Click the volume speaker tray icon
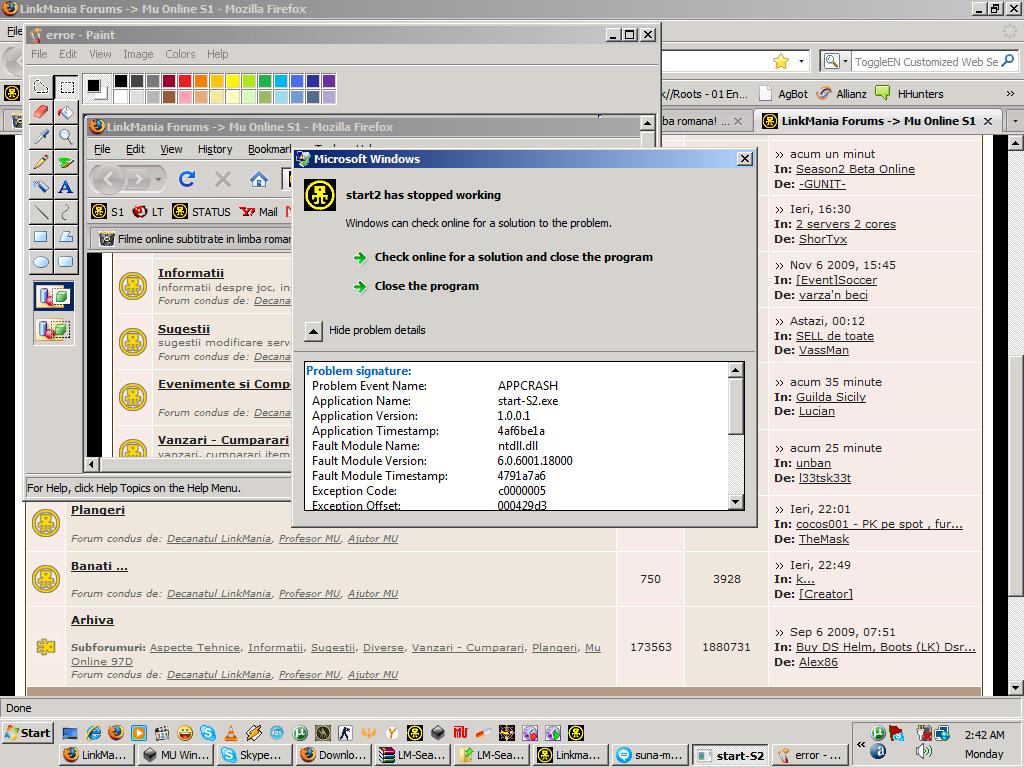Viewport: 1024px width, 768px height. pos(923,751)
